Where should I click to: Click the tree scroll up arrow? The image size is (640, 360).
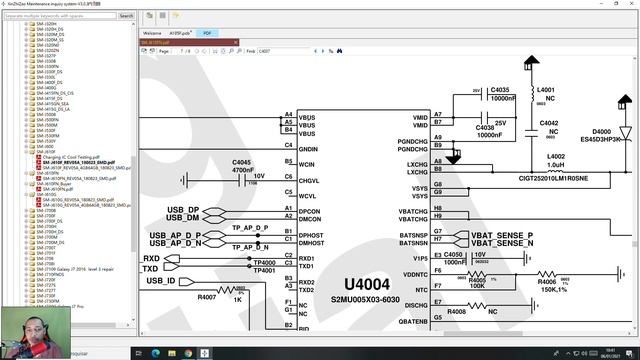click(133, 24)
